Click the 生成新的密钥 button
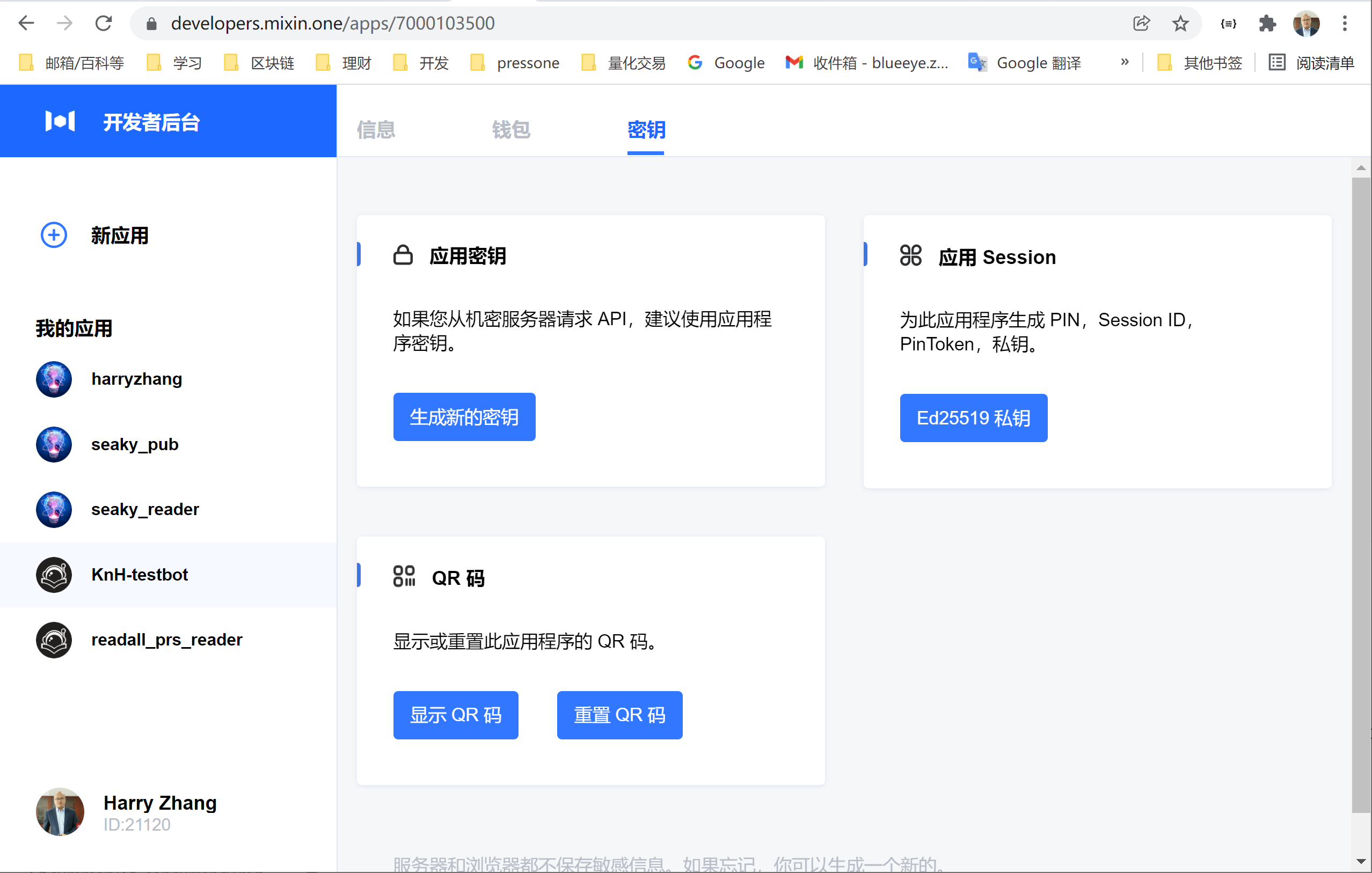1372x873 pixels. point(464,417)
